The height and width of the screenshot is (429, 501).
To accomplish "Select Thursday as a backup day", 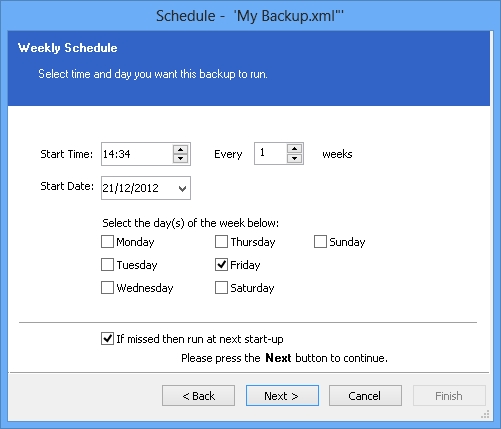I will (x=221, y=242).
